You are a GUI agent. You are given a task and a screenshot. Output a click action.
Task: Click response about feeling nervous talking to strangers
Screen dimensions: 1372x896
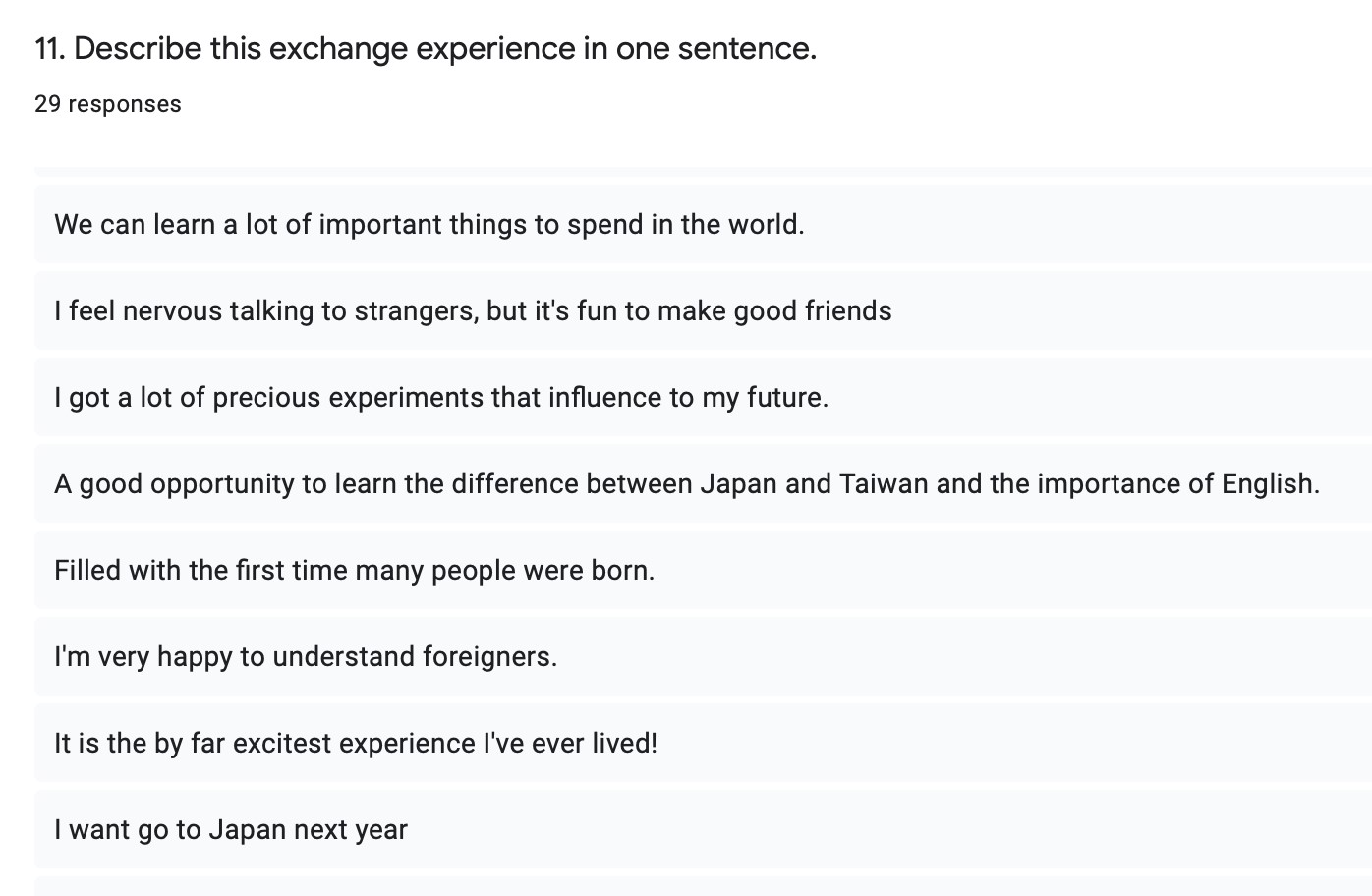click(x=703, y=310)
